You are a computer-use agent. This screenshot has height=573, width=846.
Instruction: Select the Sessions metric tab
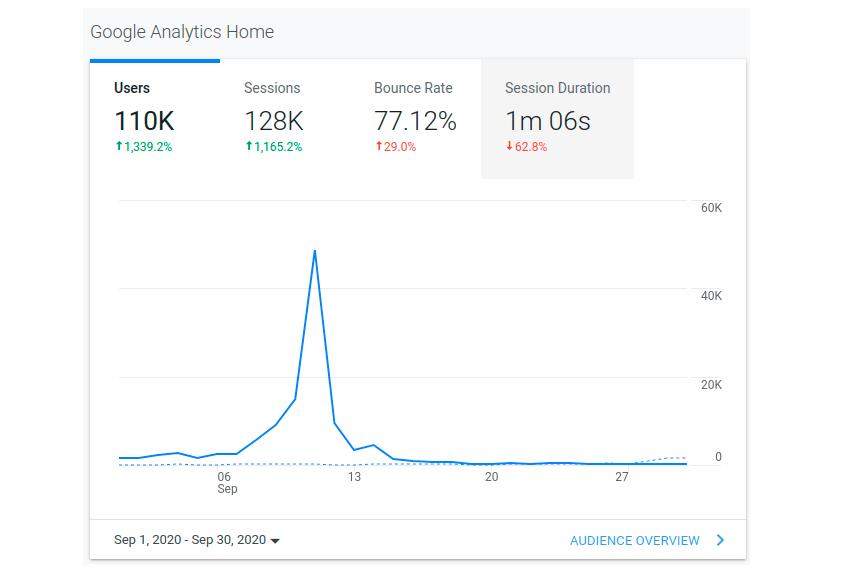coord(285,119)
